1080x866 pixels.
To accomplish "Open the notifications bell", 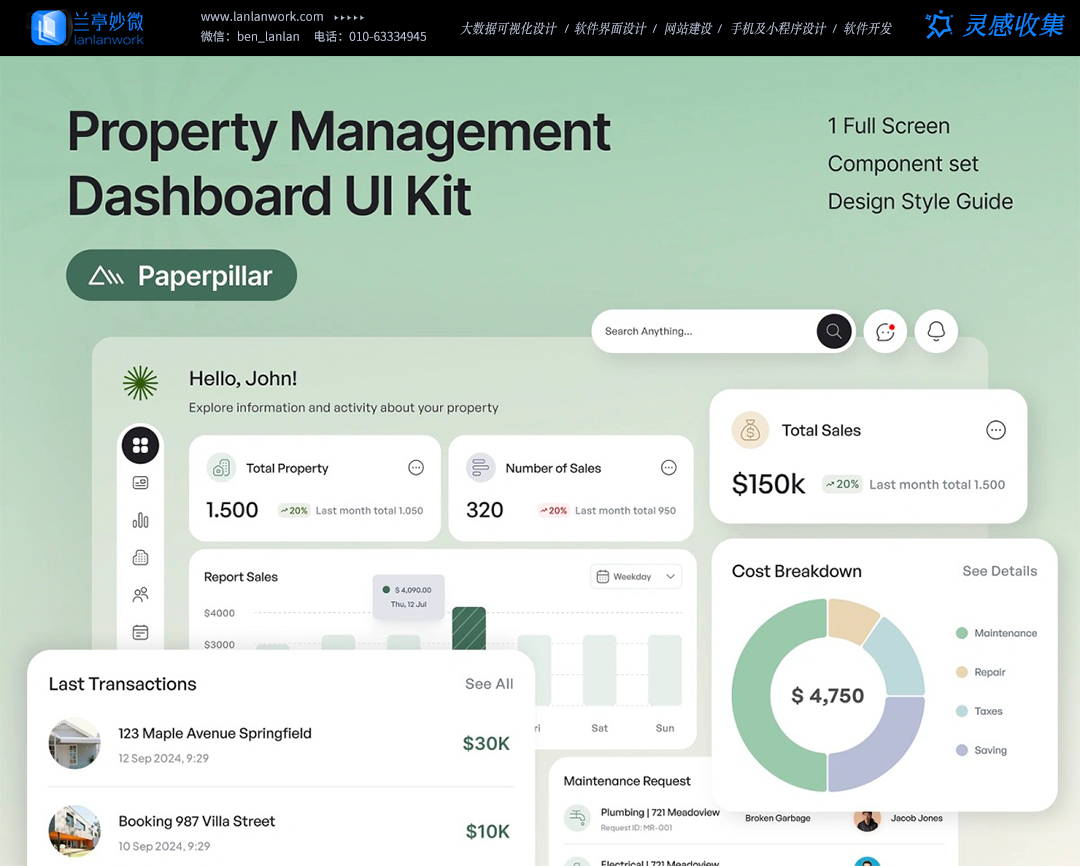I will pyautogui.click(x=936, y=332).
